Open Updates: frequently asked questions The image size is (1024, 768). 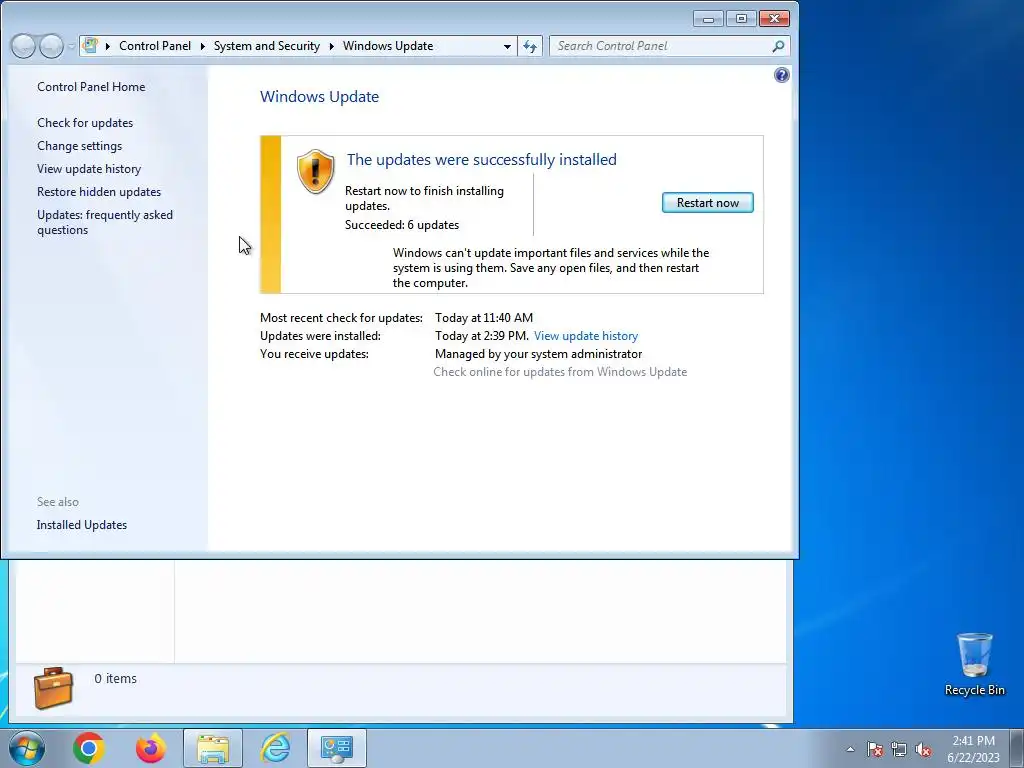click(104, 222)
